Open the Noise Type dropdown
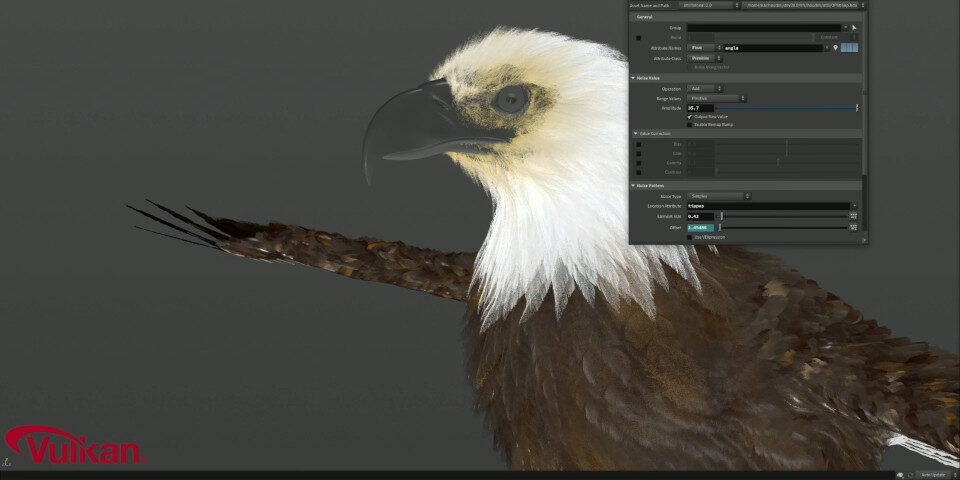The image size is (960, 480). click(x=719, y=196)
